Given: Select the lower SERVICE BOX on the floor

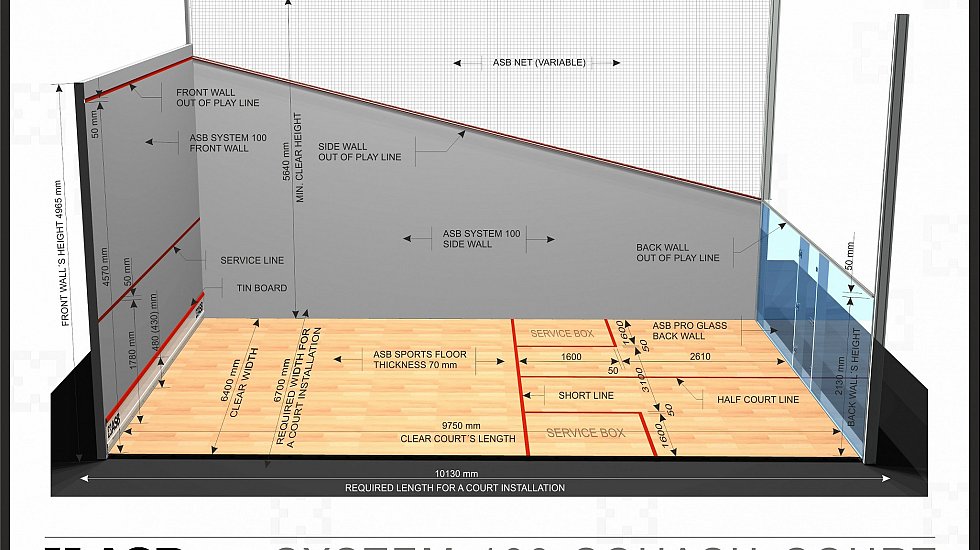Looking at the screenshot, I should (x=585, y=433).
